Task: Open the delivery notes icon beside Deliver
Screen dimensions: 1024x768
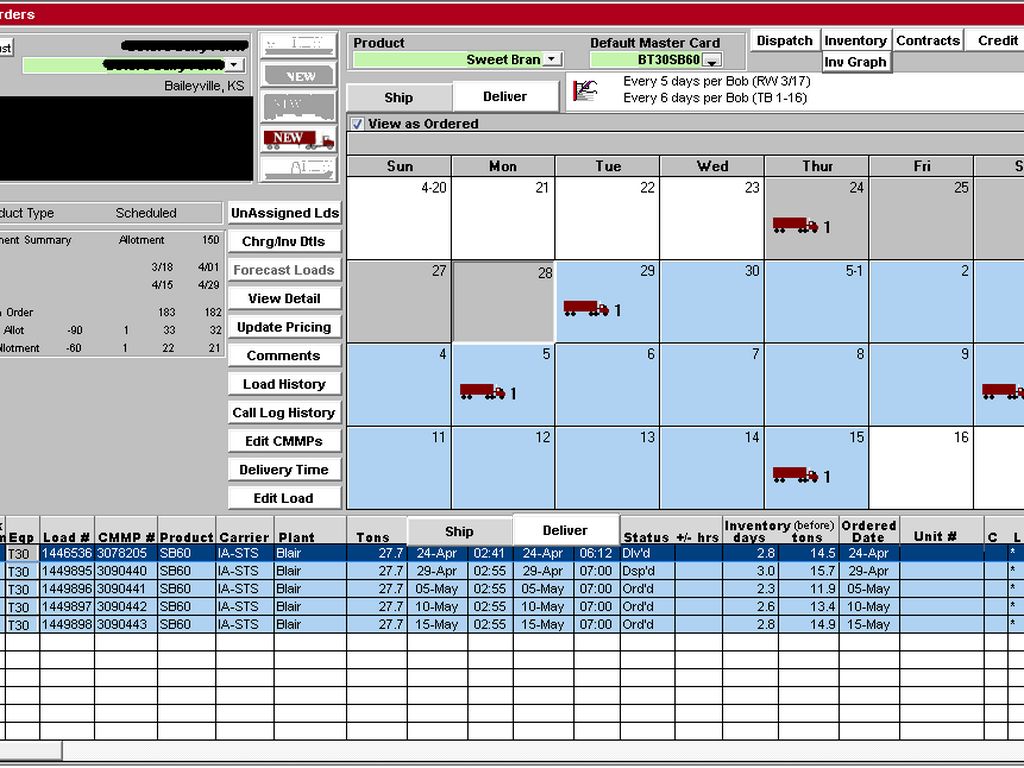Action: click(x=584, y=92)
